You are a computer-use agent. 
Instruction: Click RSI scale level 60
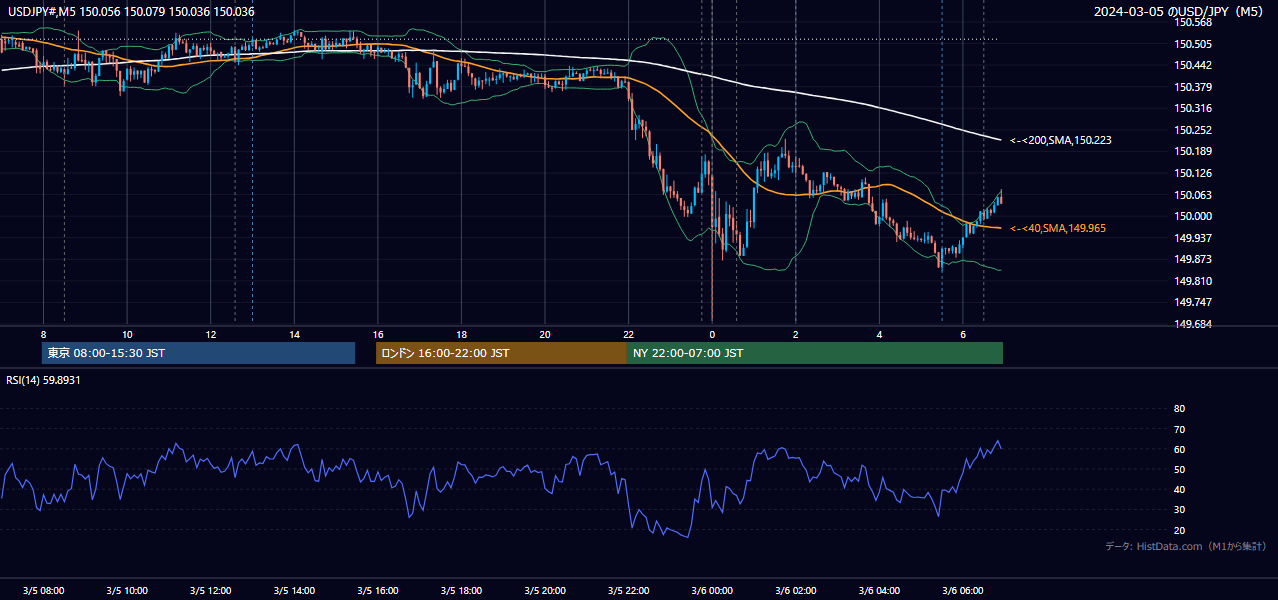1179,449
